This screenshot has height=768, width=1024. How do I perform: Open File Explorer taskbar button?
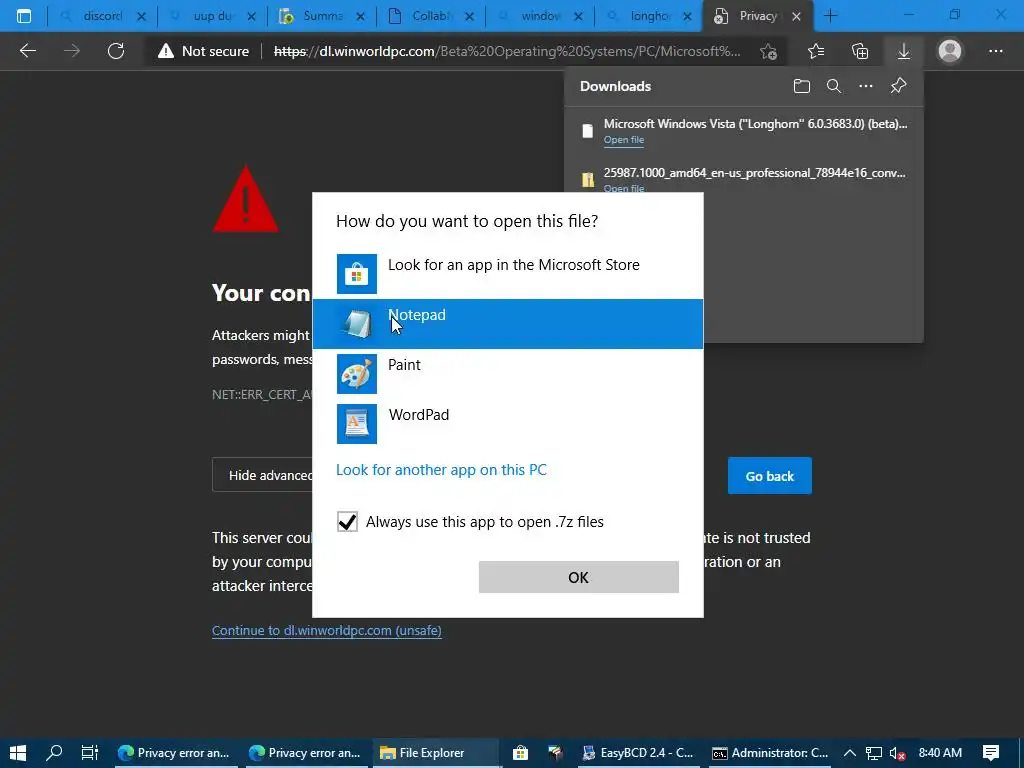436,753
